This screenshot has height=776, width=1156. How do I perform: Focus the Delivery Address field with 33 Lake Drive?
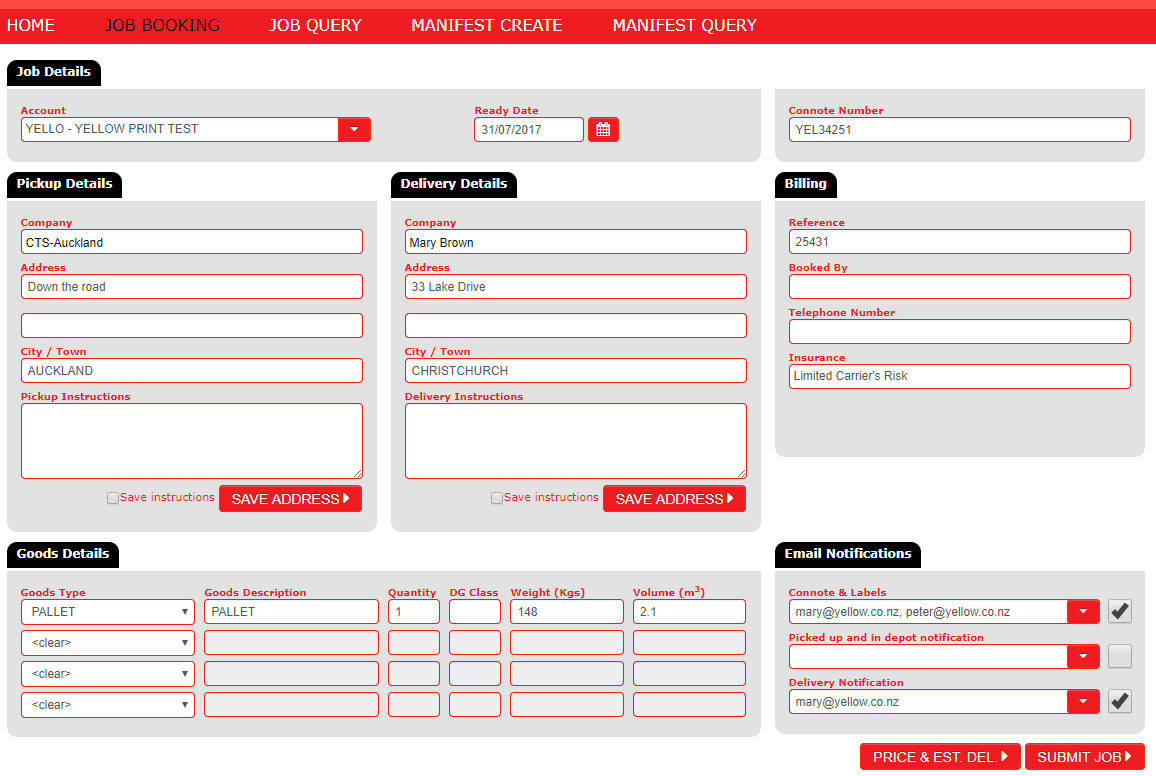(x=576, y=287)
